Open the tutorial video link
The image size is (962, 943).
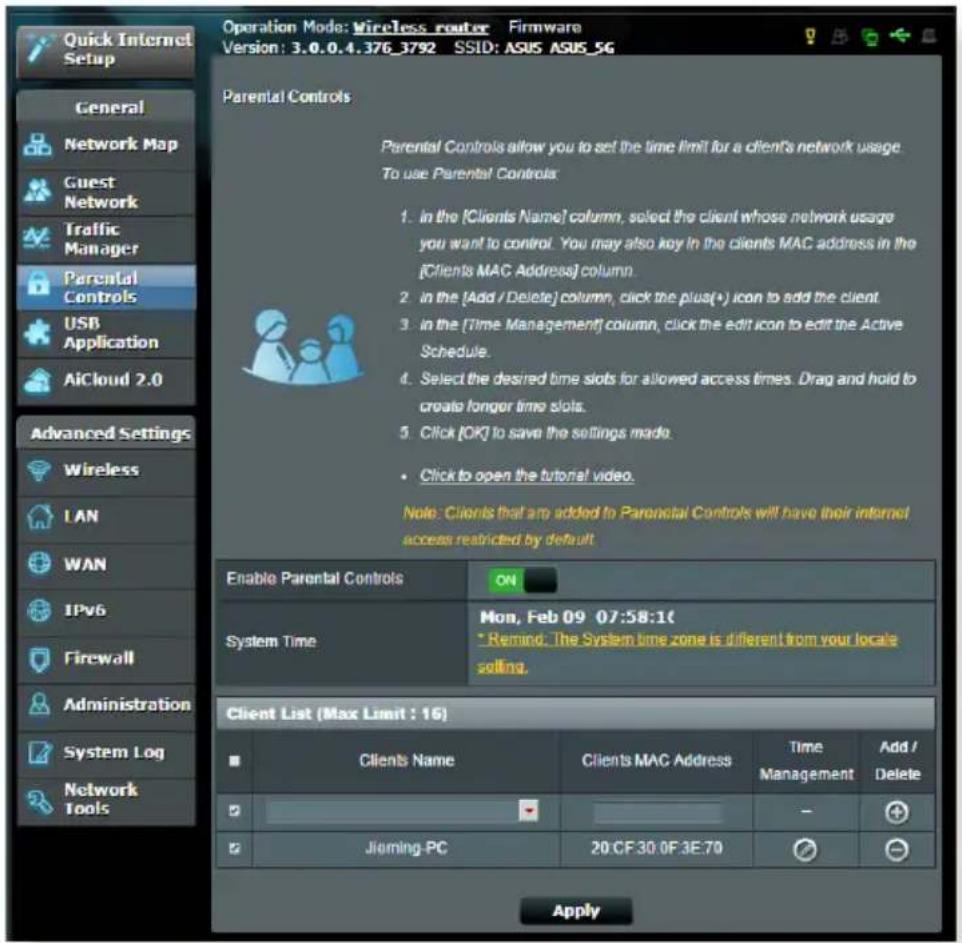click(x=527, y=475)
